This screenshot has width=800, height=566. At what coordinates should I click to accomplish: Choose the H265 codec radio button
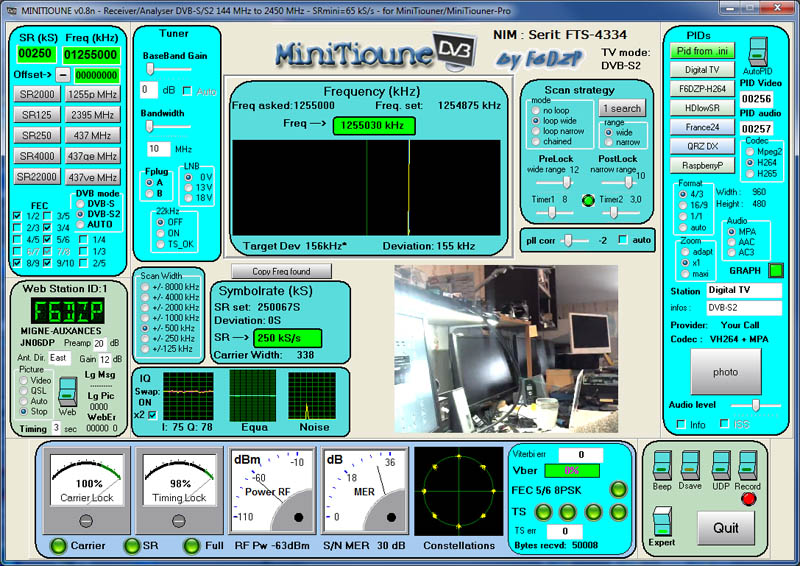point(750,174)
